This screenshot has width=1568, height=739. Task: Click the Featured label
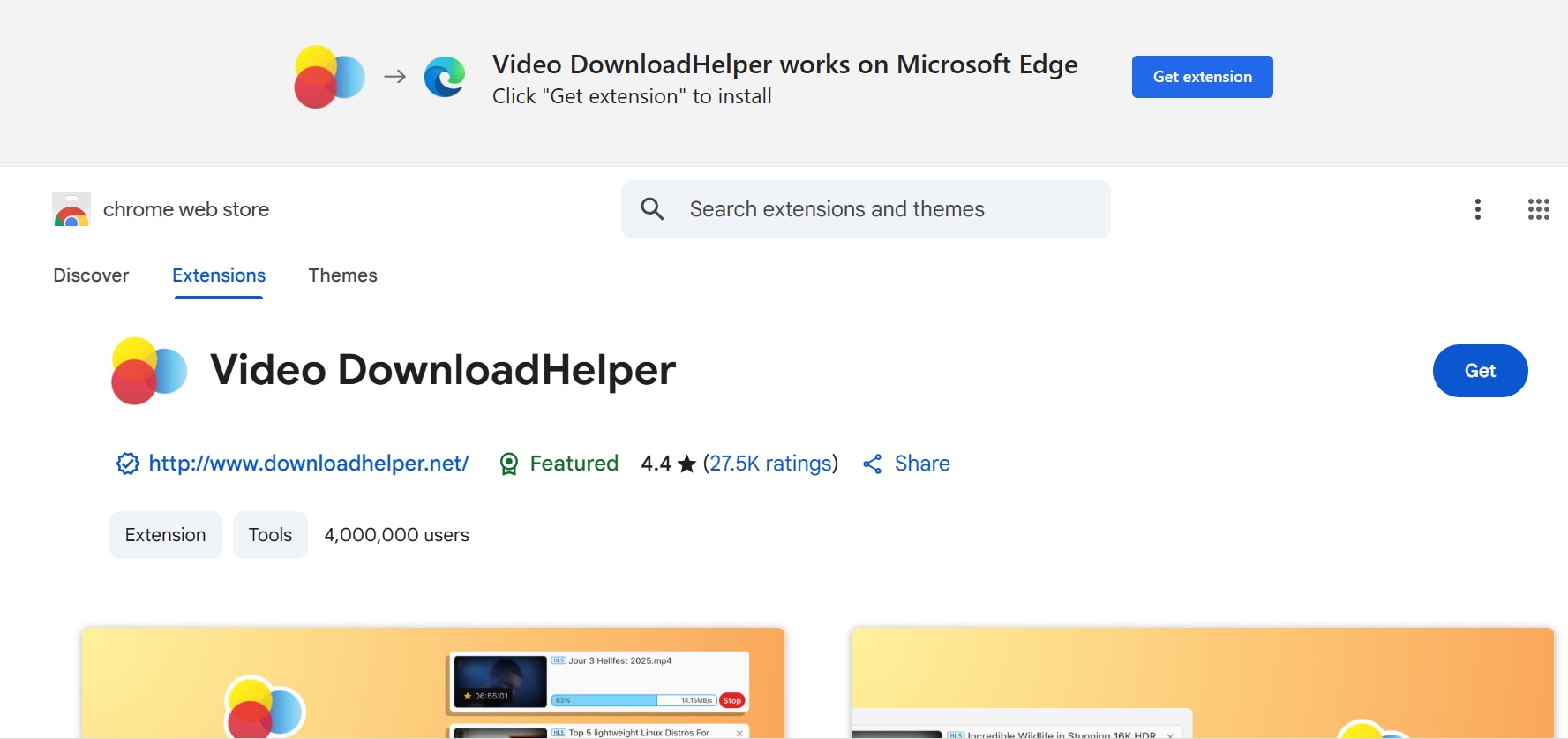[x=574, y=464]
